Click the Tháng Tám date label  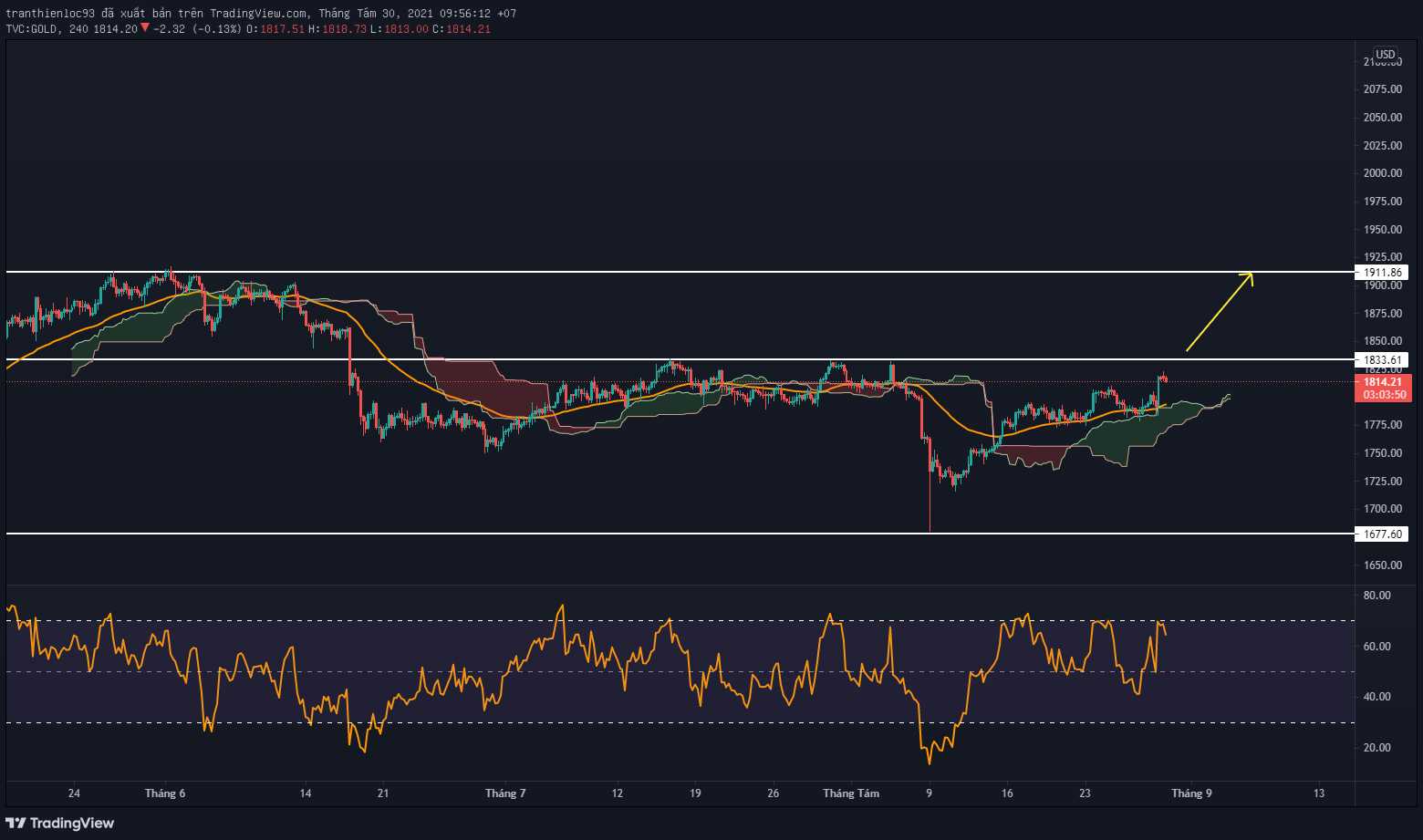pyautogui.click(x=851, y=793)
